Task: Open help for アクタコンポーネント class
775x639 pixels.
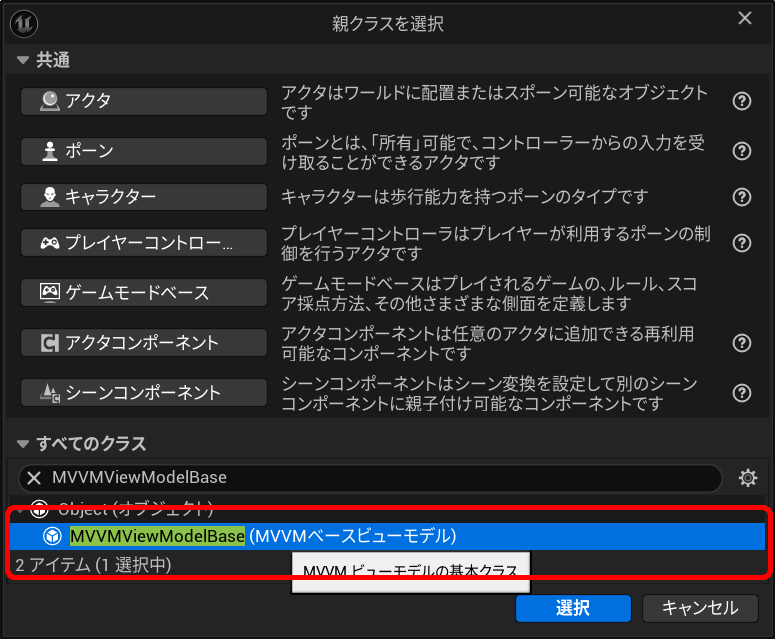Action: (x=742, y=343)
